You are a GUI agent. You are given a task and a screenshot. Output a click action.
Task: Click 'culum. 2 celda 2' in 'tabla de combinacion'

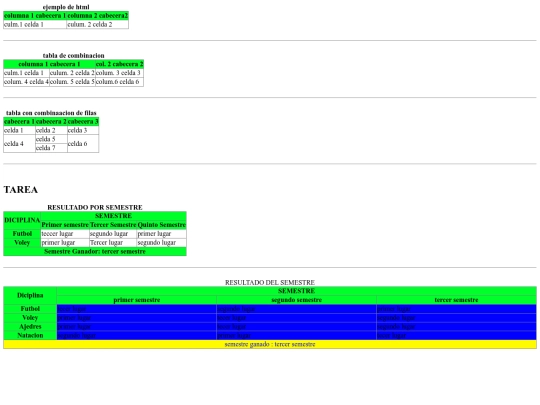72,73
